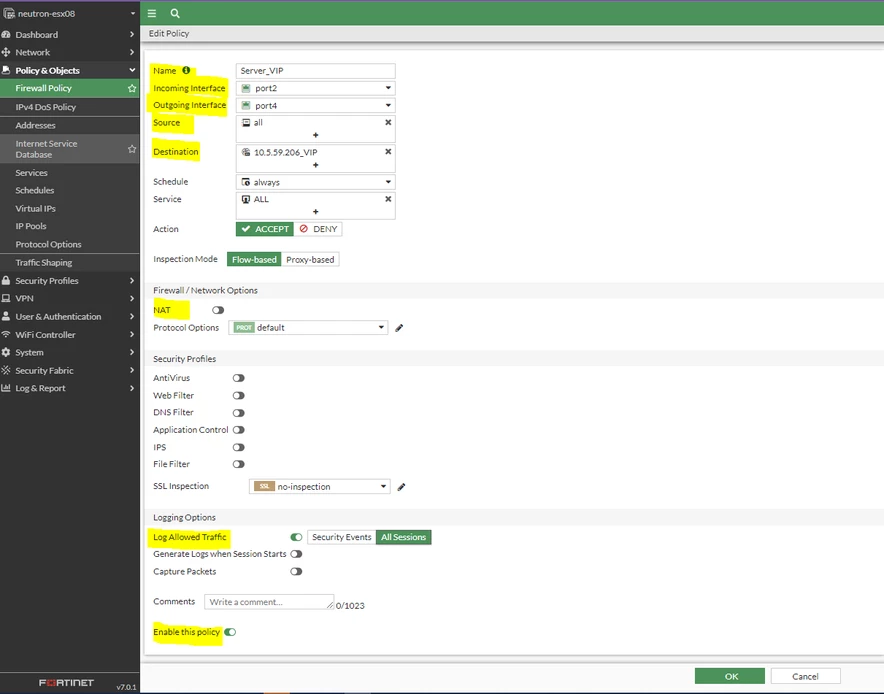Add a destination with the plus icon

pyautogui.click(x=316, y=165)
